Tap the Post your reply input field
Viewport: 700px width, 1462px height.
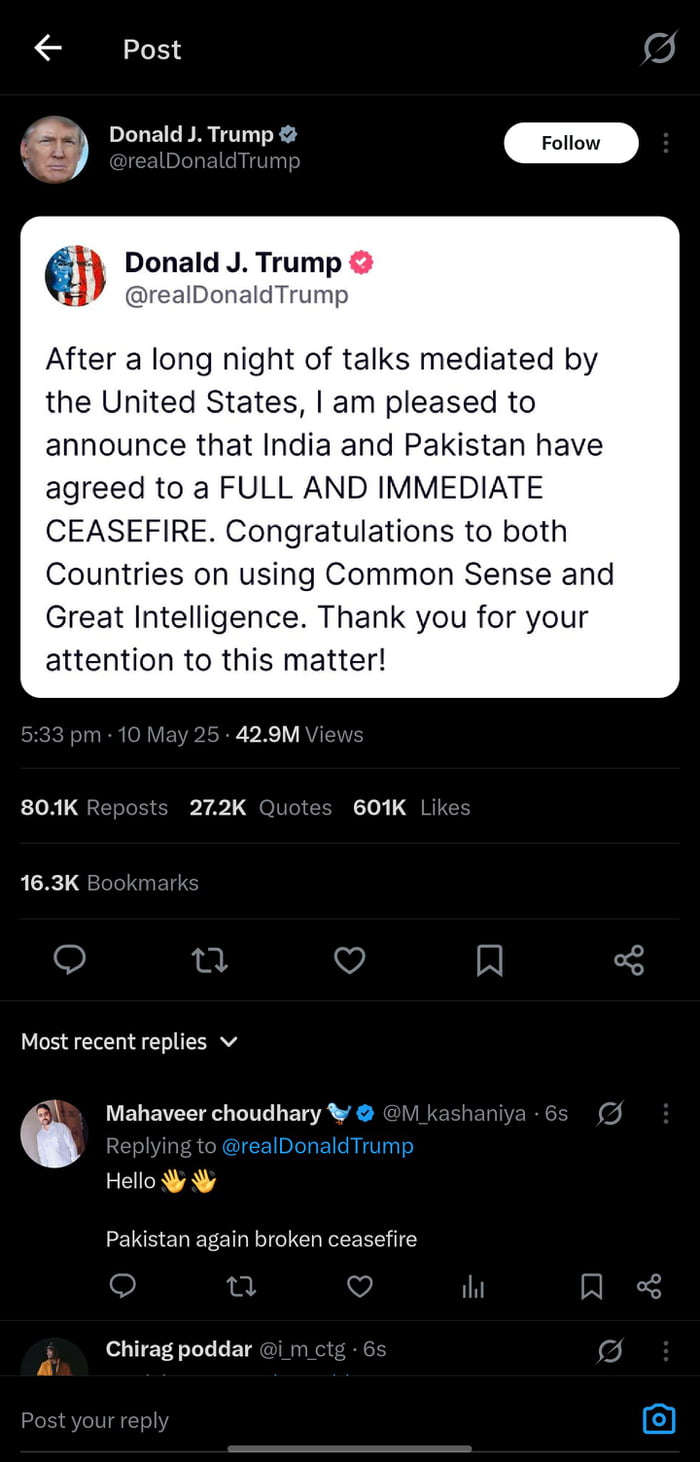tap(200, 1419)
